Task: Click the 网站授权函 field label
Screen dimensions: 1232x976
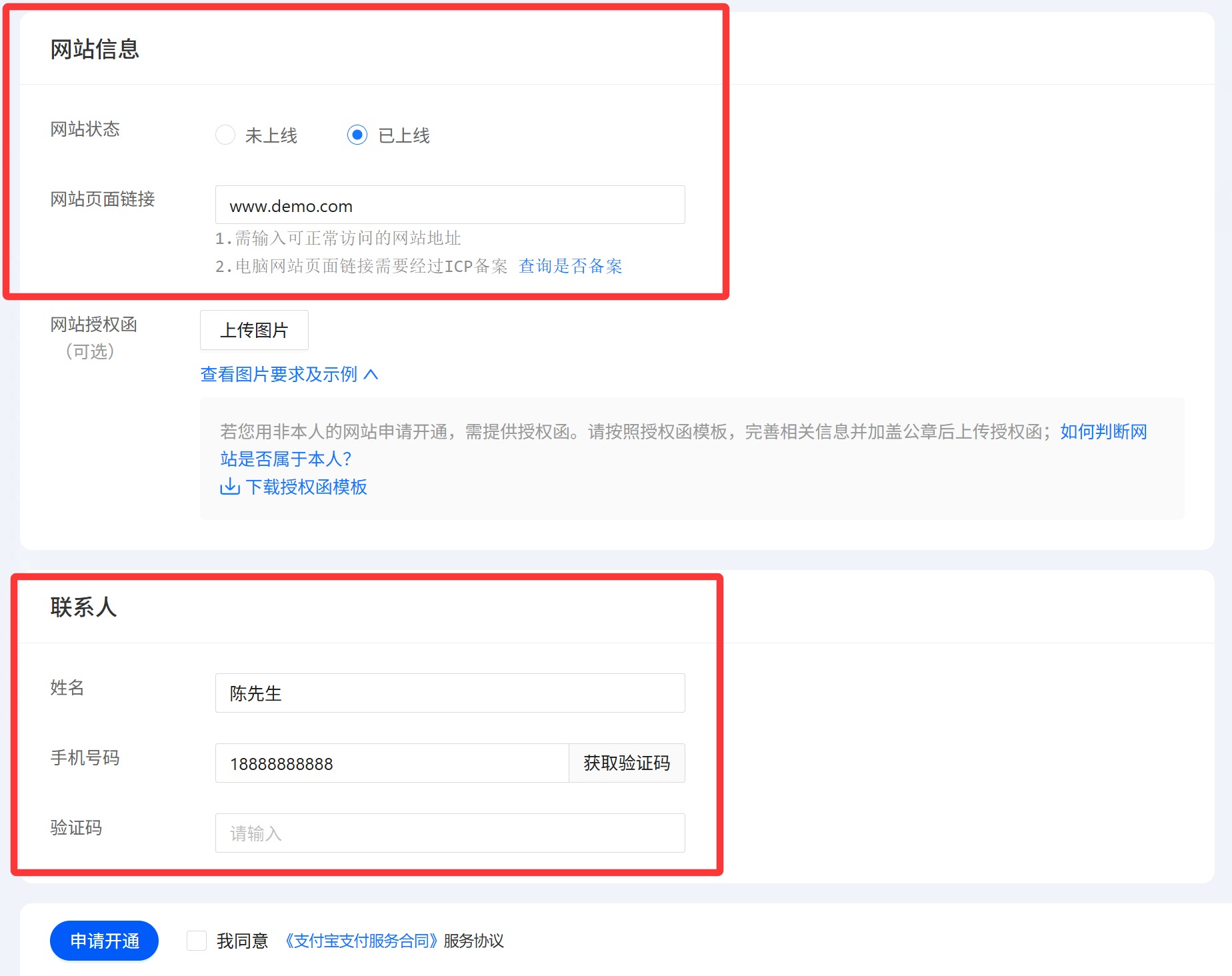Action: [94, 325]
